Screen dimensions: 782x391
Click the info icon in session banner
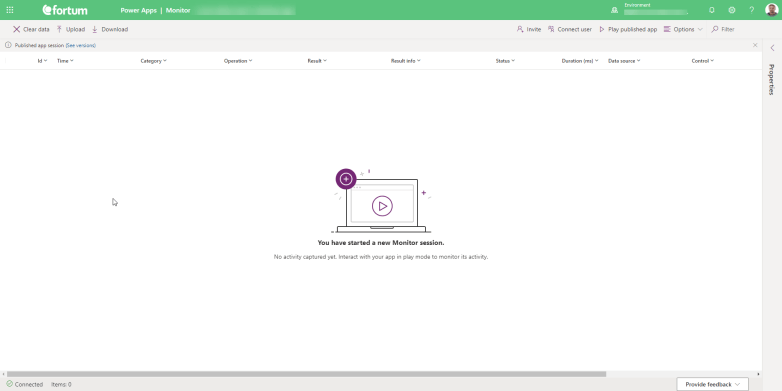(8, 45)
